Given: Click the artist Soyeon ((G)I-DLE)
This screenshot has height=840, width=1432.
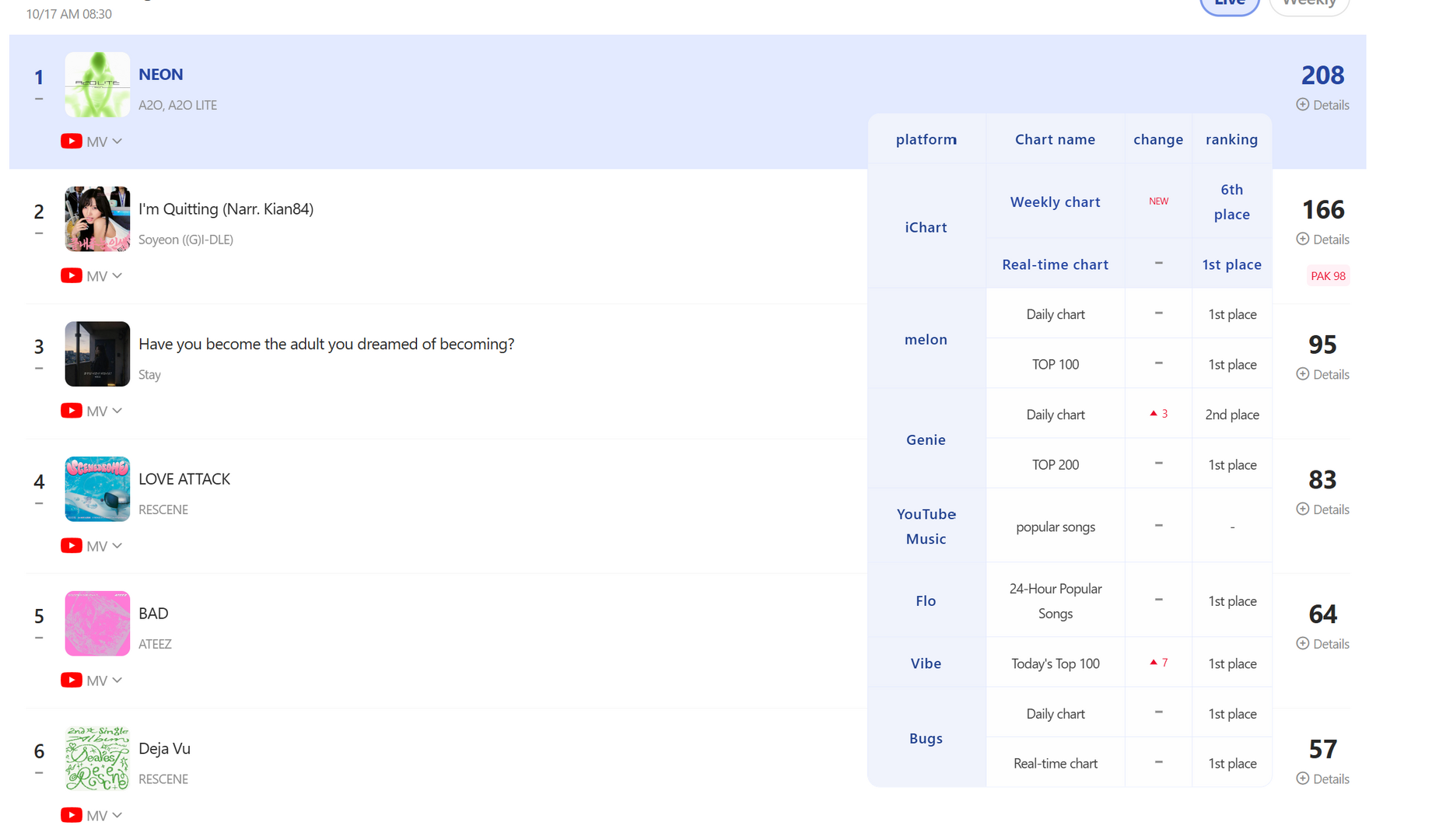Looking at the screenshot, I should (x=186, y=240).
